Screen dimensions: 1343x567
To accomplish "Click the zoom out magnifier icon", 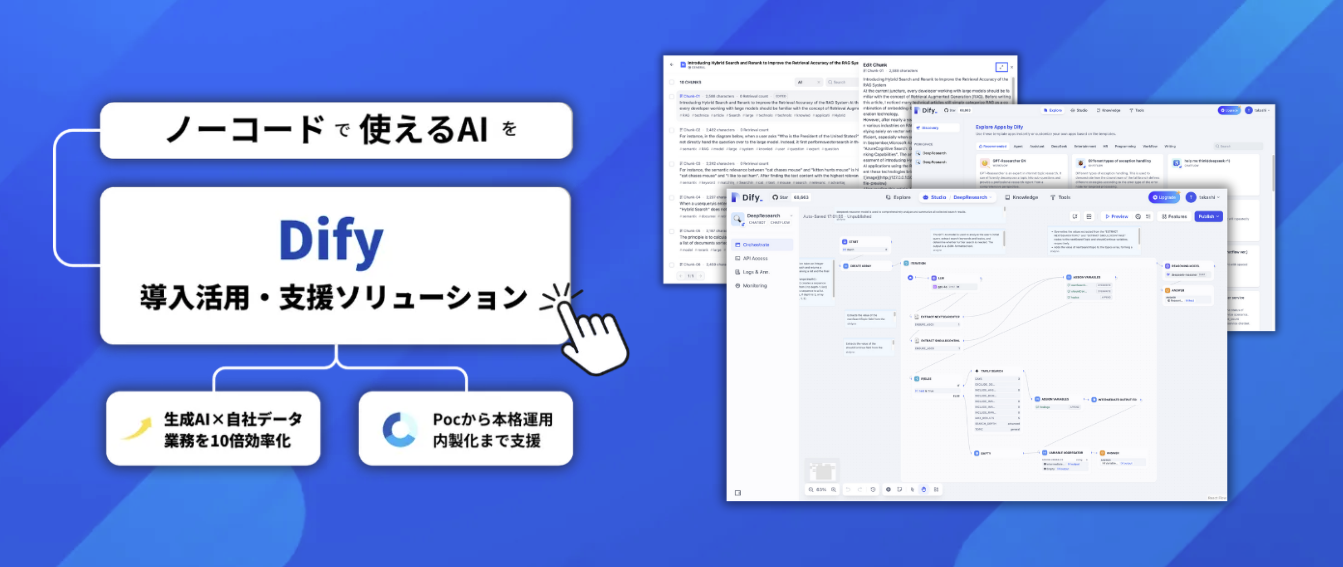I will pyautogui.click(x=812, y=489).
